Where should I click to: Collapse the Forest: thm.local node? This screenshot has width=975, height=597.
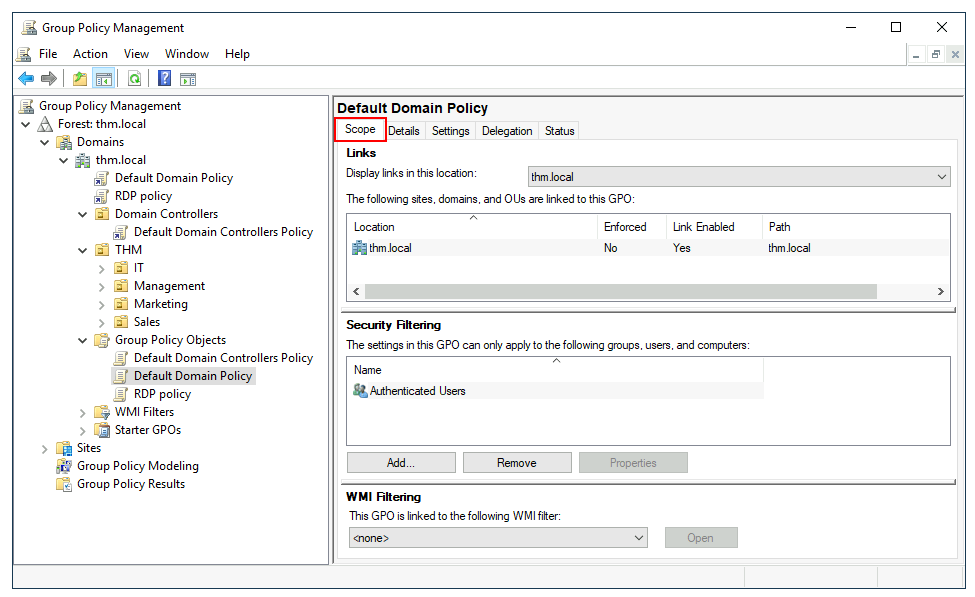[x=26, y=124]
